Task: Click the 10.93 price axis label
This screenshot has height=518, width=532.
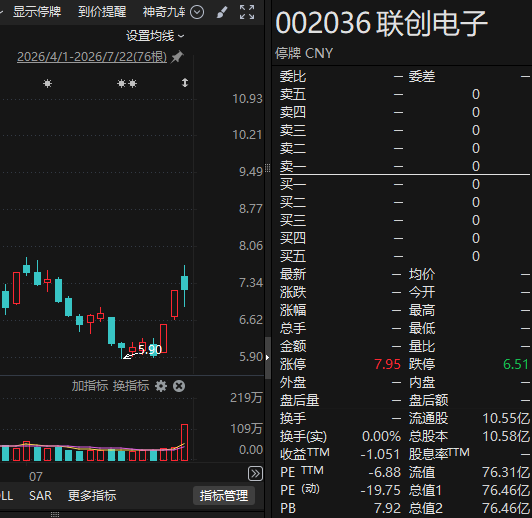Action: (247, 99)
